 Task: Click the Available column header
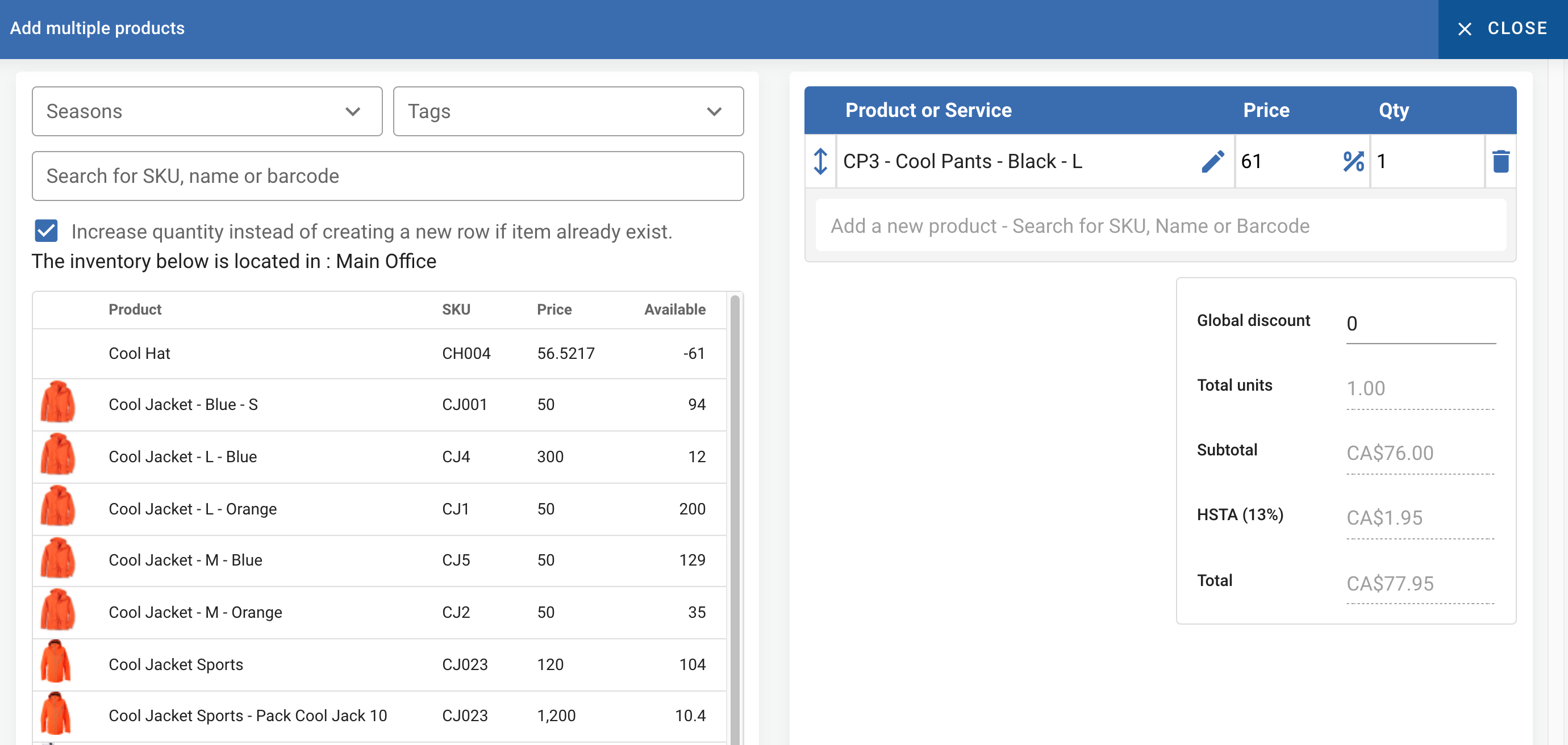674,309
